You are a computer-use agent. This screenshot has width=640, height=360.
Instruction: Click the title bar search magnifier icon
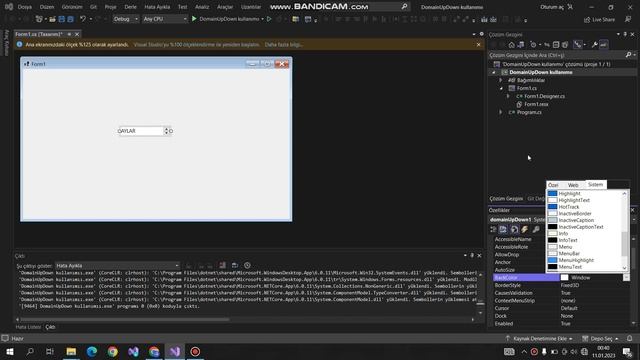(404, 7)
